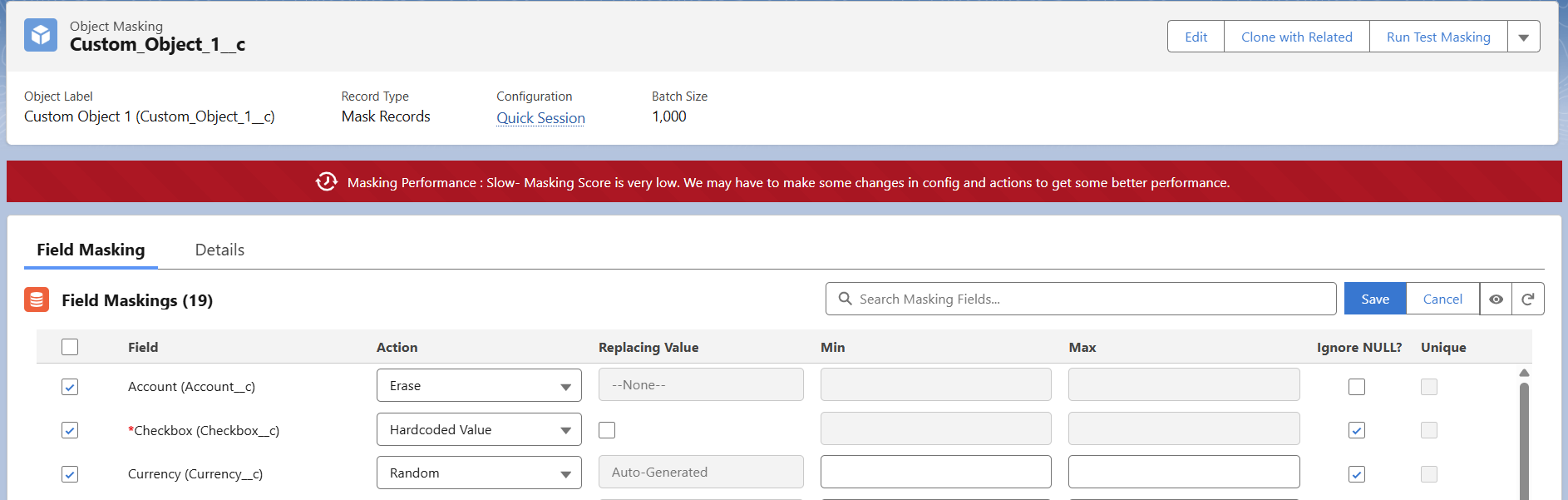Enable Ignore NULL for Account field

tap(1356, 387)
